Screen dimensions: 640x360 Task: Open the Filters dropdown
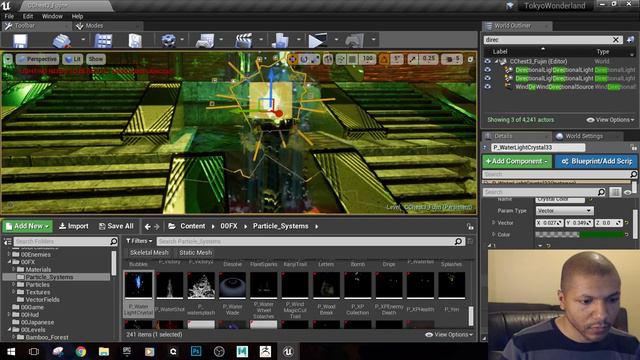coord(139,241)
